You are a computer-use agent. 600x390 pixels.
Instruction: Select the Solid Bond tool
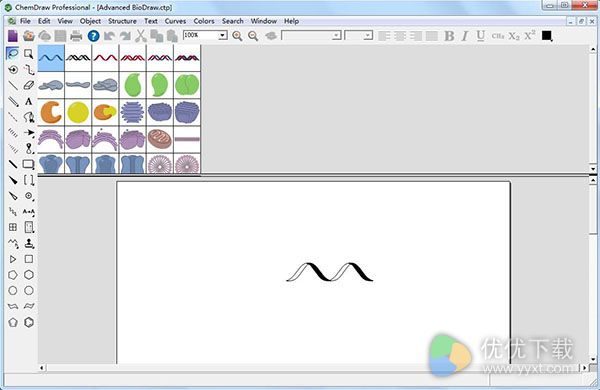(13, 85)
